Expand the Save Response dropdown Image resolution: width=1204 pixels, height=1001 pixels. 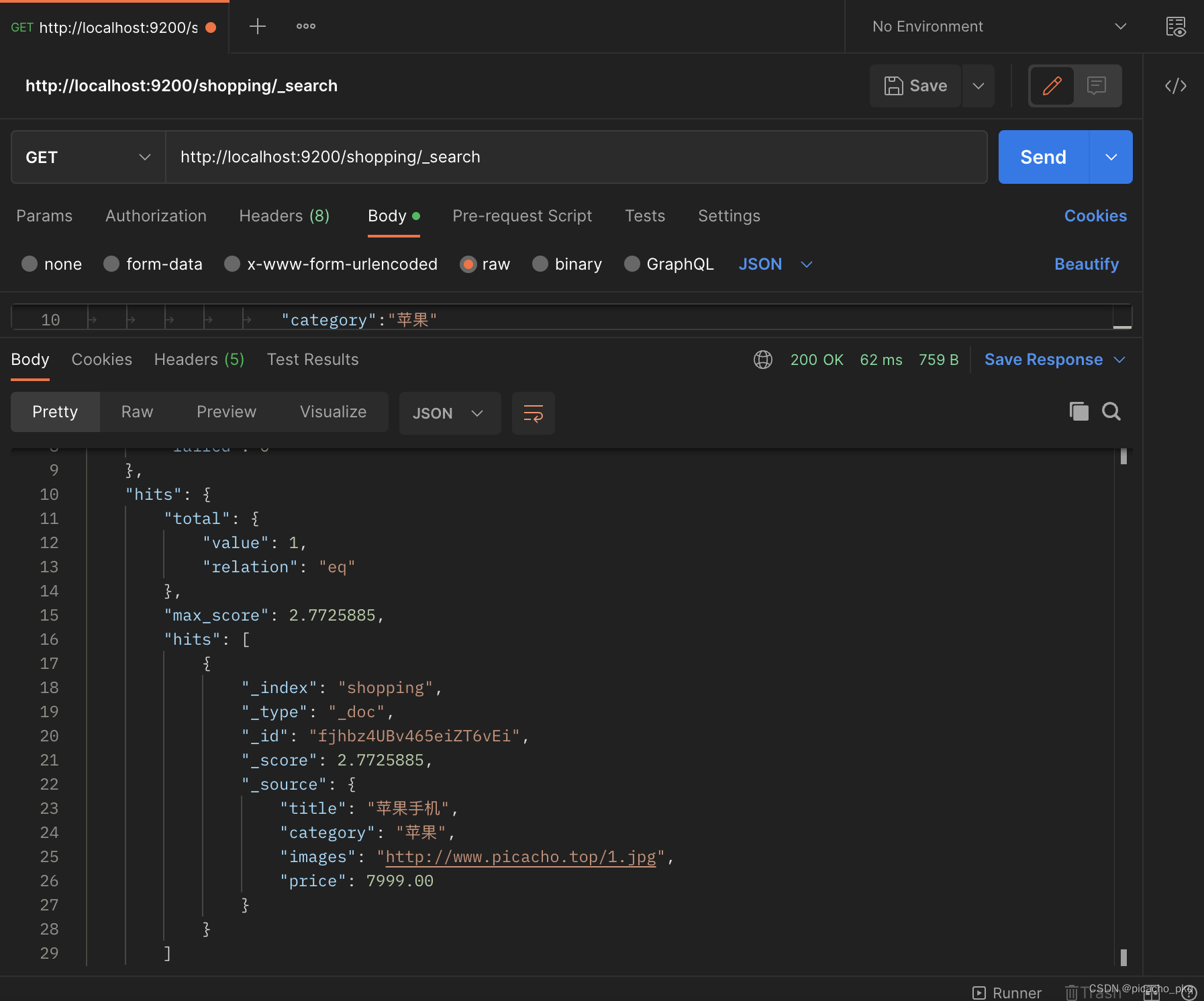tap(1120, 360)
